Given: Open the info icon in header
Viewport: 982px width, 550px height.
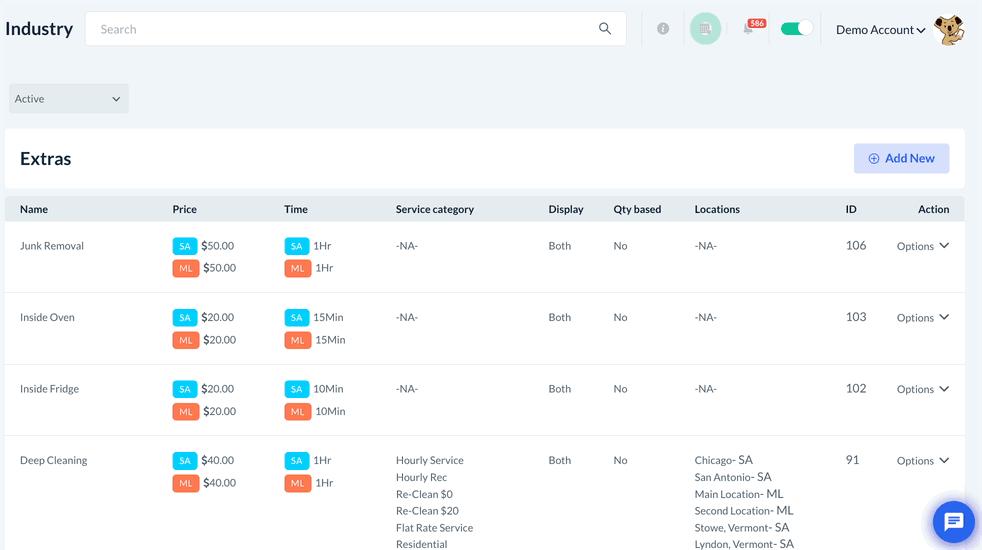Looking at the screenshot, I should click(x=663, y=29).
